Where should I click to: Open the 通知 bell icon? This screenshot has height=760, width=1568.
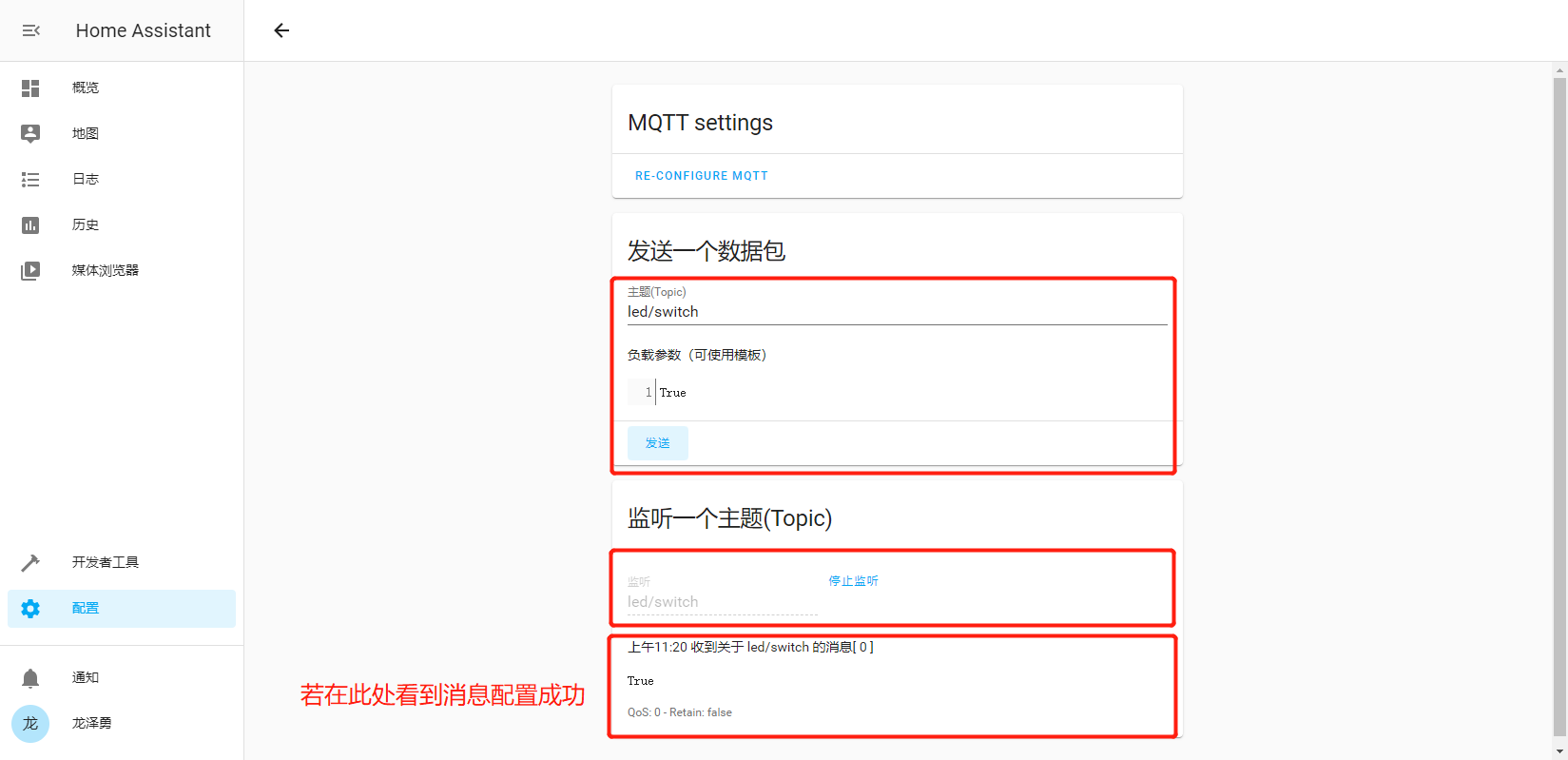coord(30,677)
